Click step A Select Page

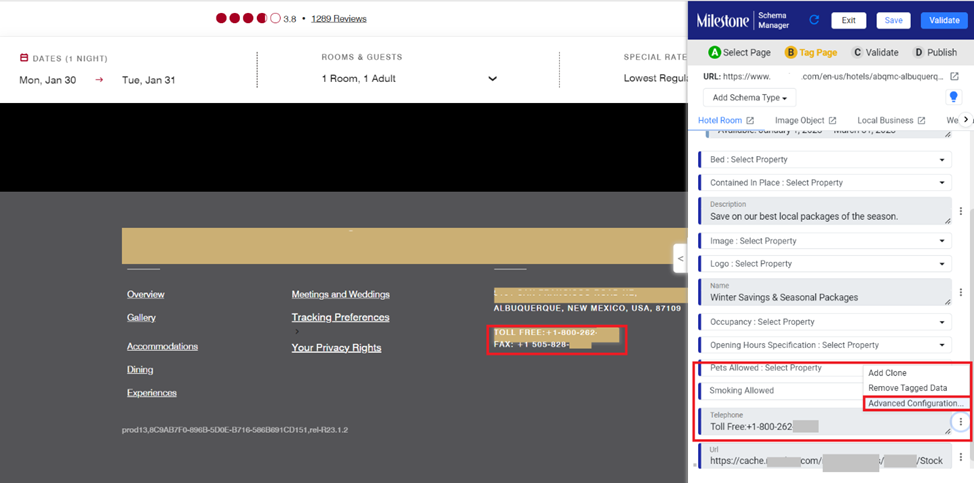coord(739,53)
